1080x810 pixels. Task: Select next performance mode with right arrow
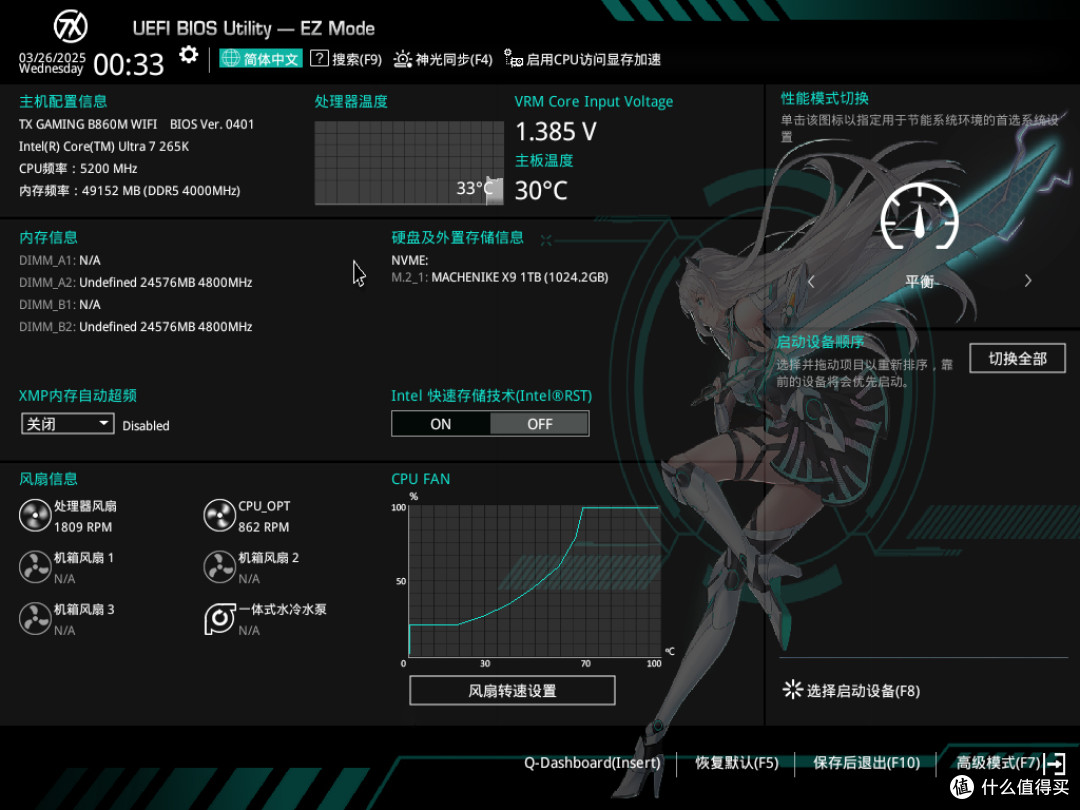pyautogui.click(x=1028, y=281)
